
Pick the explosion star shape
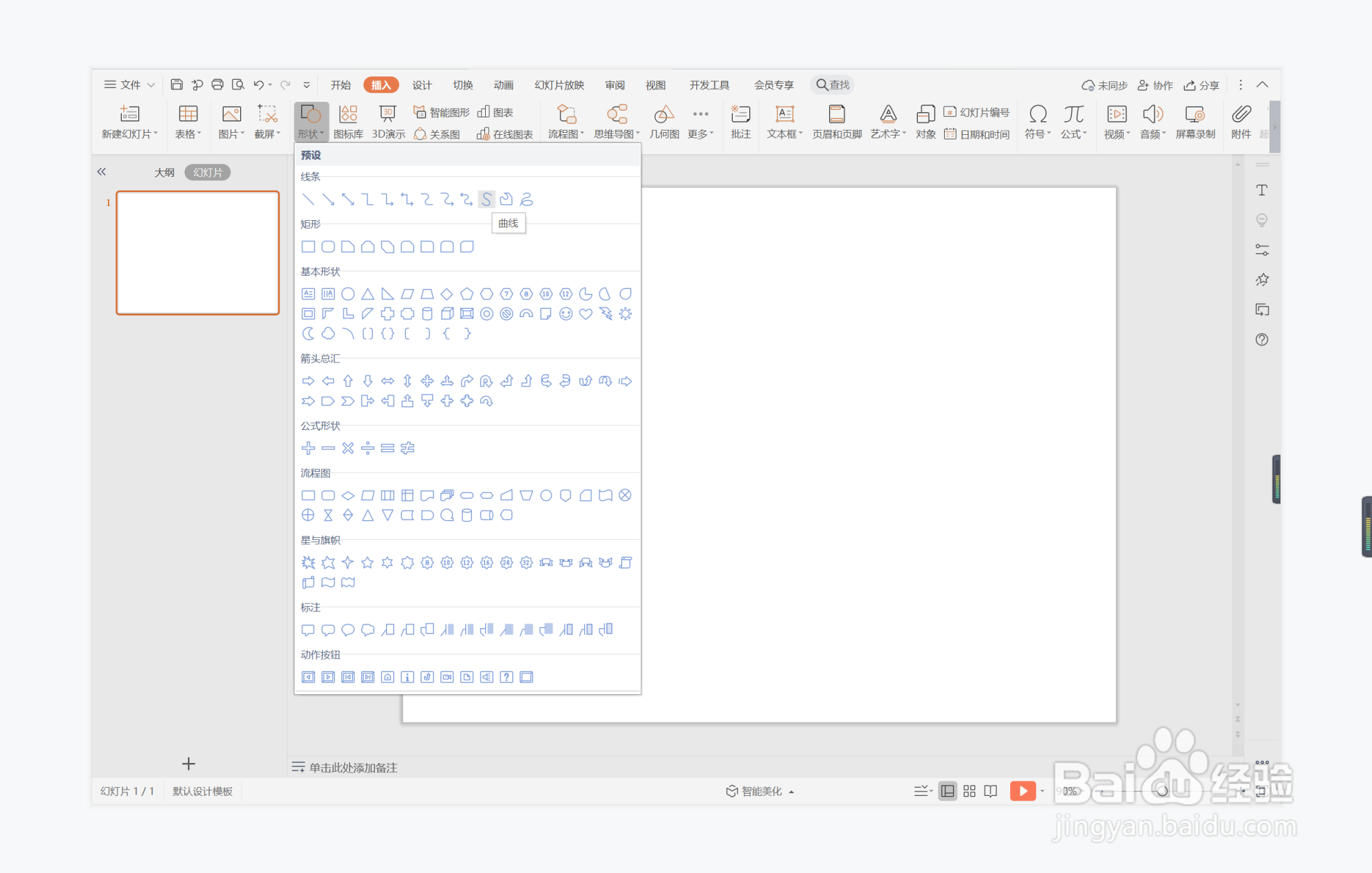(308, 563)
